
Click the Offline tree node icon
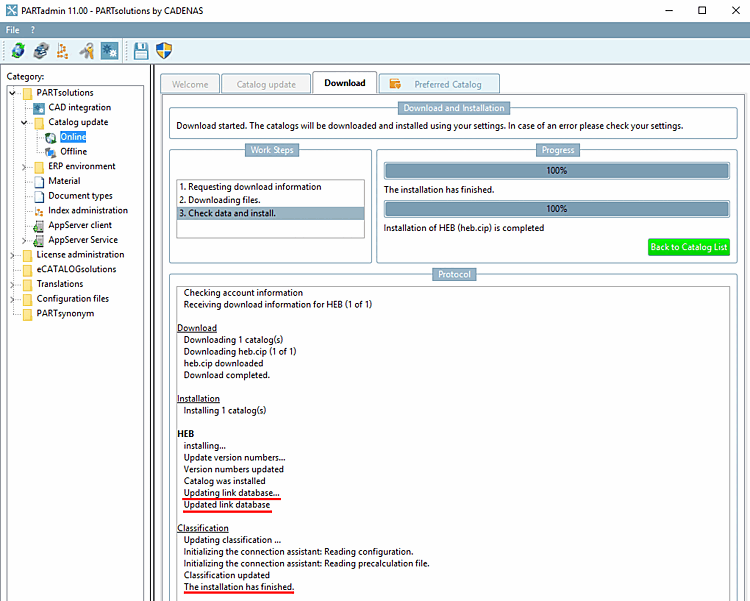51,152
